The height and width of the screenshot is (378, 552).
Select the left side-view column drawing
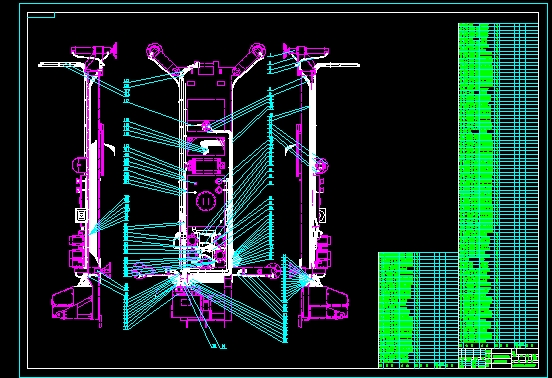[x=78, y=185]
